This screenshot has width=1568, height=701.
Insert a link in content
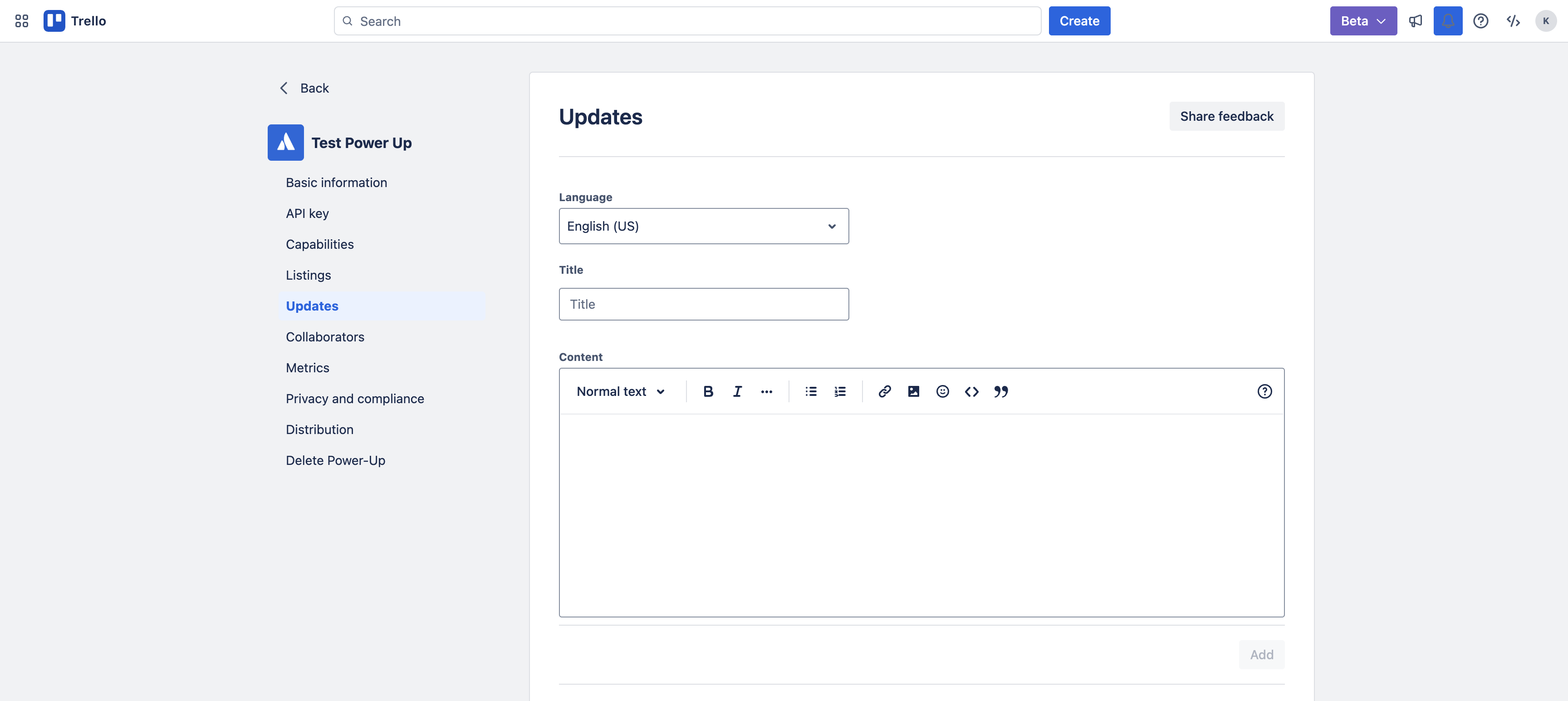[884, 392]
